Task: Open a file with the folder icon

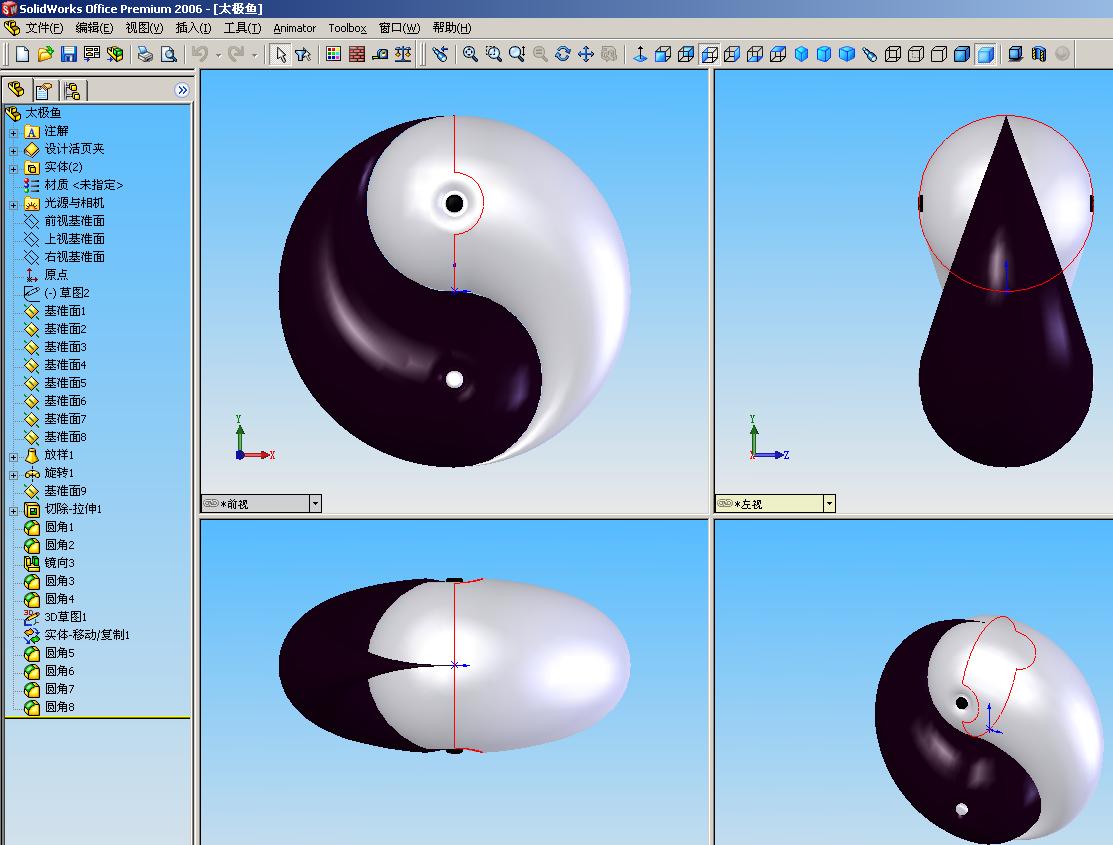Action: pos(45,54)
